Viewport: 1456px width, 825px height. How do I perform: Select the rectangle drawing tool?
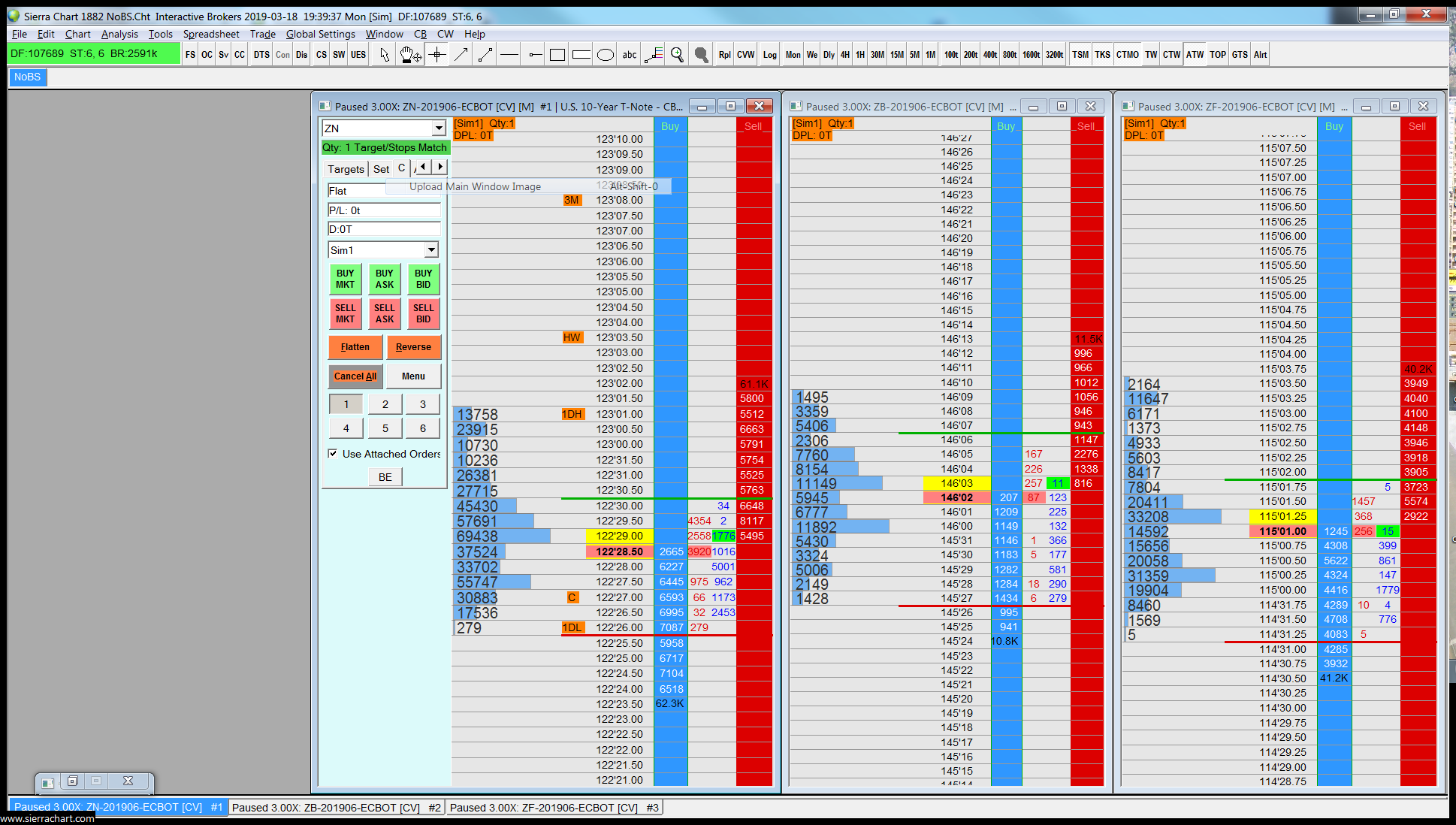coord(557,55)
